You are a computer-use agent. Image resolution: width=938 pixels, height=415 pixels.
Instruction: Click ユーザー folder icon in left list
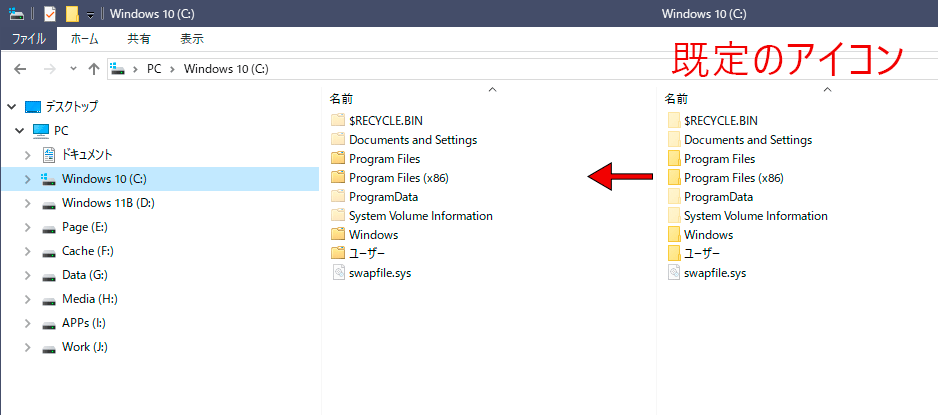coord(338,254)
